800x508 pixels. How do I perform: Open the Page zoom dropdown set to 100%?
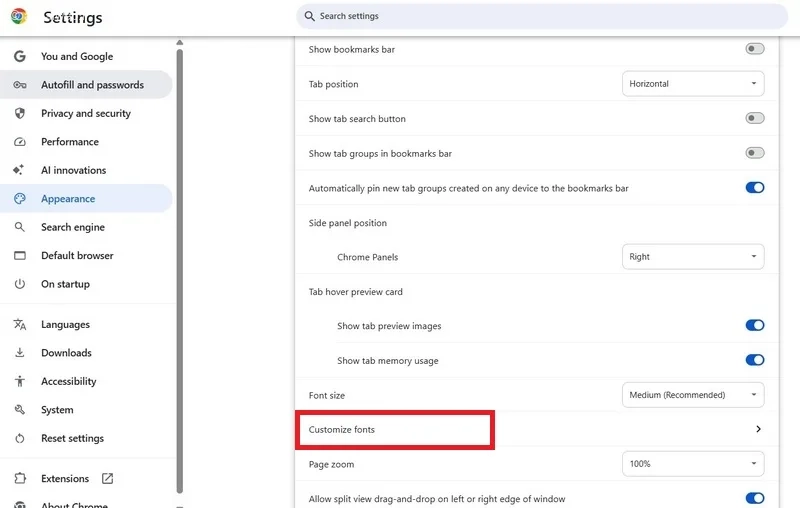tap(693, 464)
